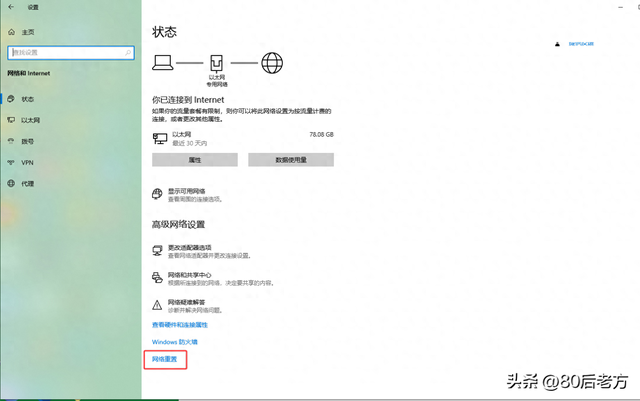Click the person icon at the upper right
Screen dimensions: 640x401
pos(558,44)
